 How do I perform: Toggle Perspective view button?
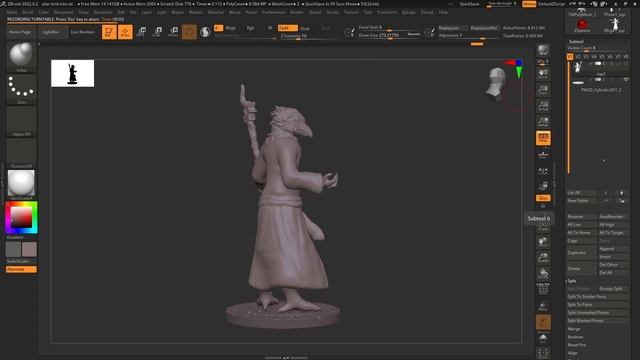tap(543, 138)
